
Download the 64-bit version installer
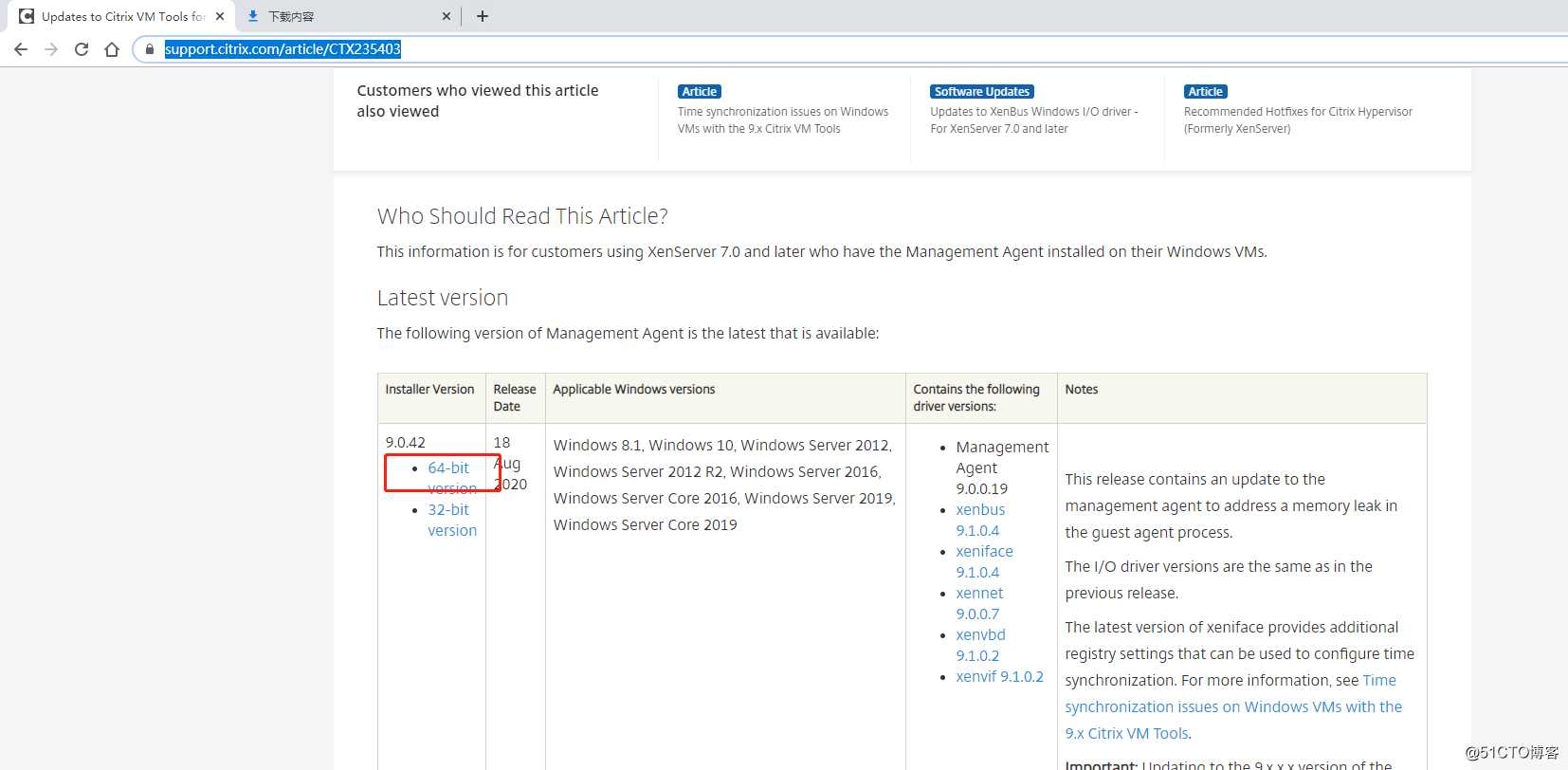pyautogui.click(x=452, y=478)
